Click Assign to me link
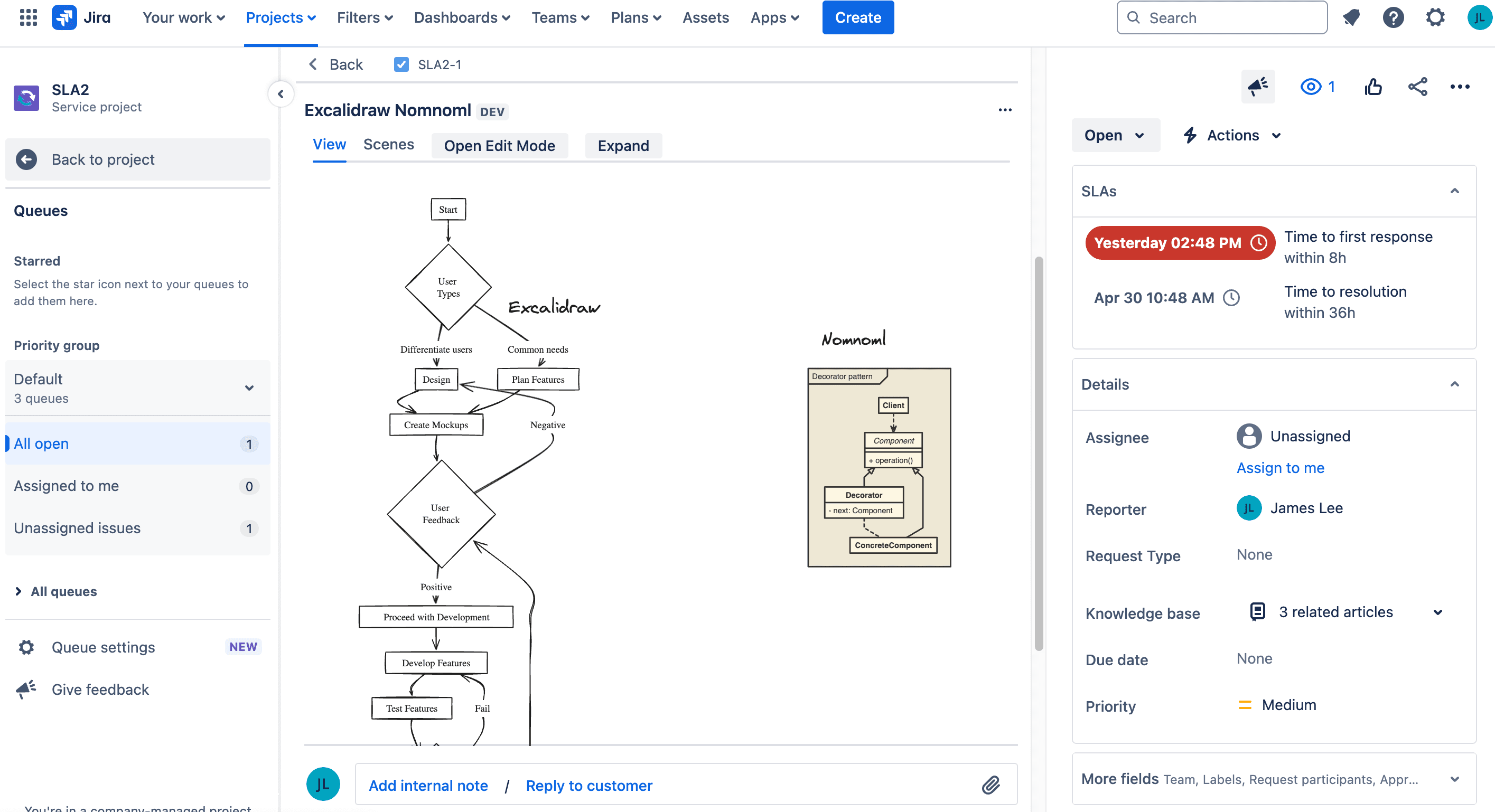Viewport: 1495px width, 812px height. coord(1281,467)
